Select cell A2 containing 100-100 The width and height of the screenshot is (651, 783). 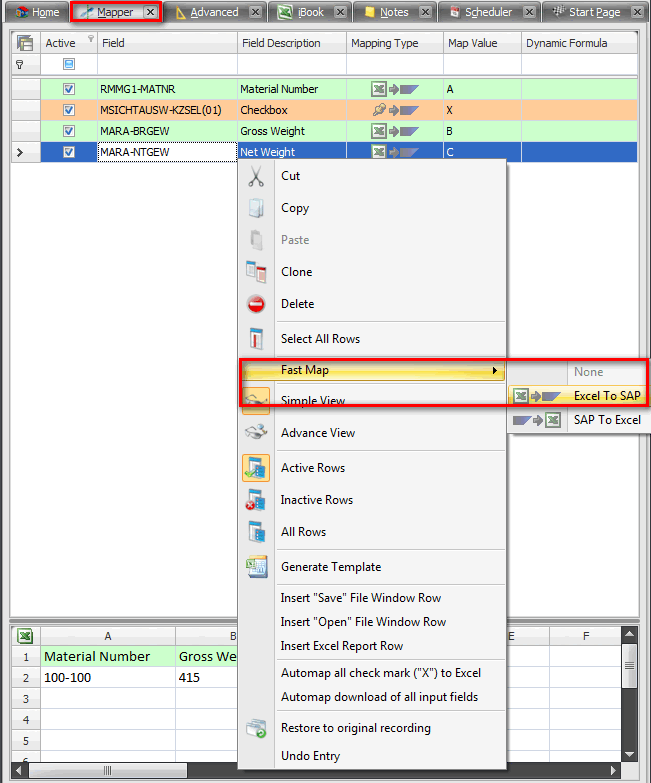coord(107,677)
